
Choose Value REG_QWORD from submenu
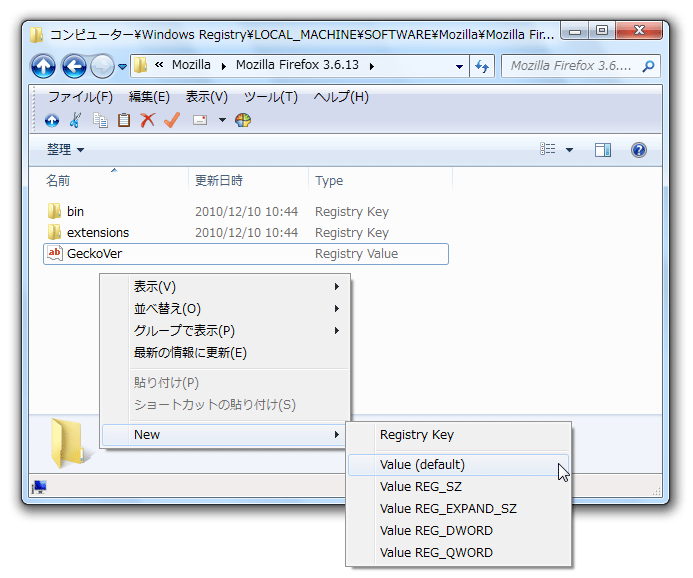coord(458,553)
